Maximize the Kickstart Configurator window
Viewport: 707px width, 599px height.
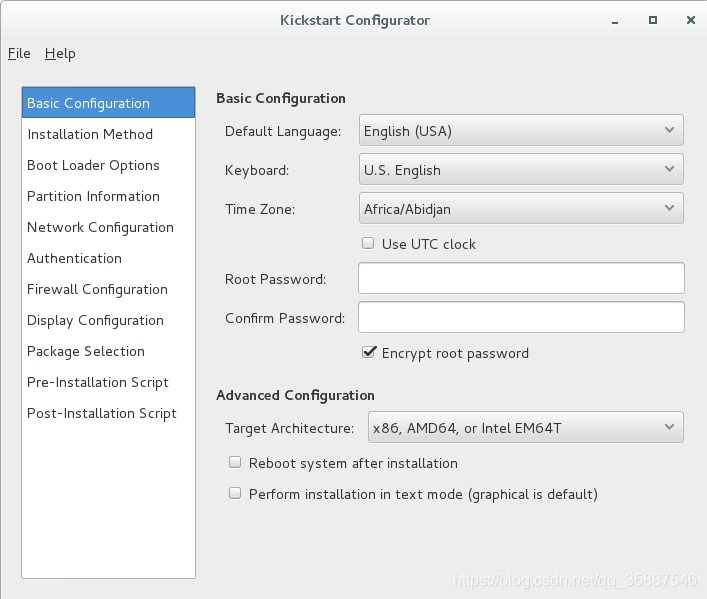point(652,20)
